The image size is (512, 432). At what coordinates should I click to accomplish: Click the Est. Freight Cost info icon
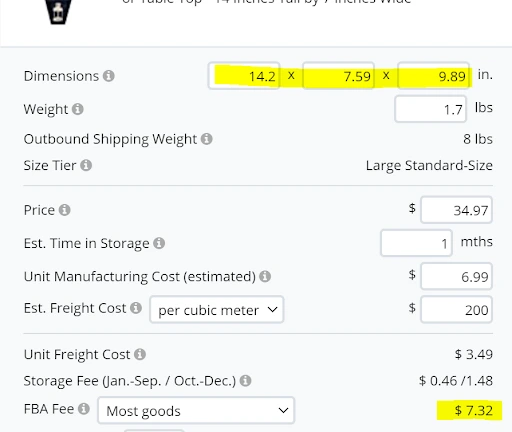(136, 308)
